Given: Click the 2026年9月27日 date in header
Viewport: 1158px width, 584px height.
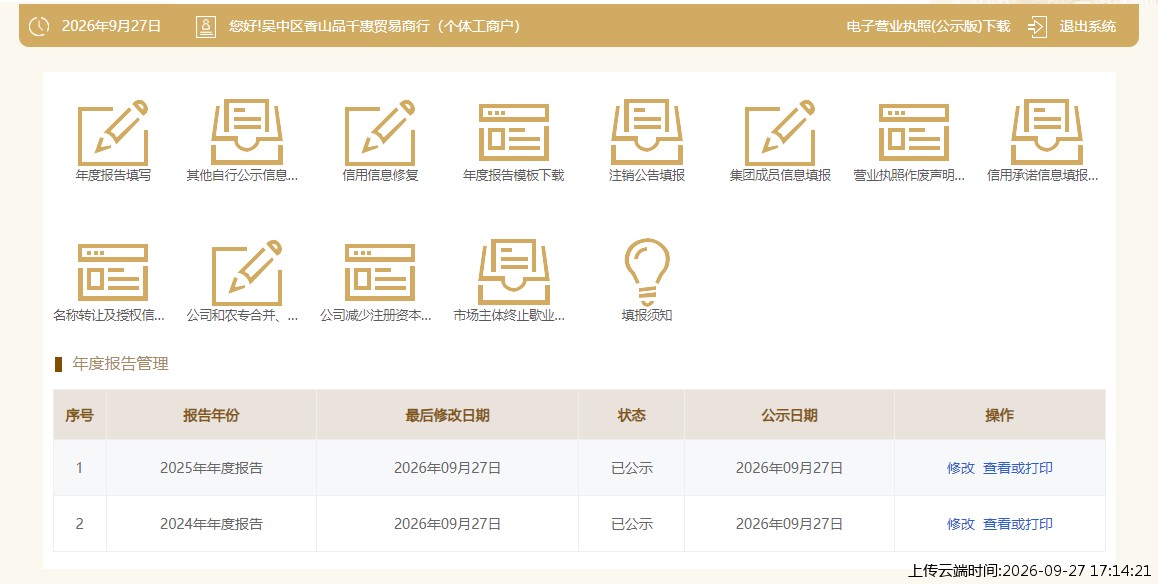Looking at the screenshot, I should click(112, 27).
